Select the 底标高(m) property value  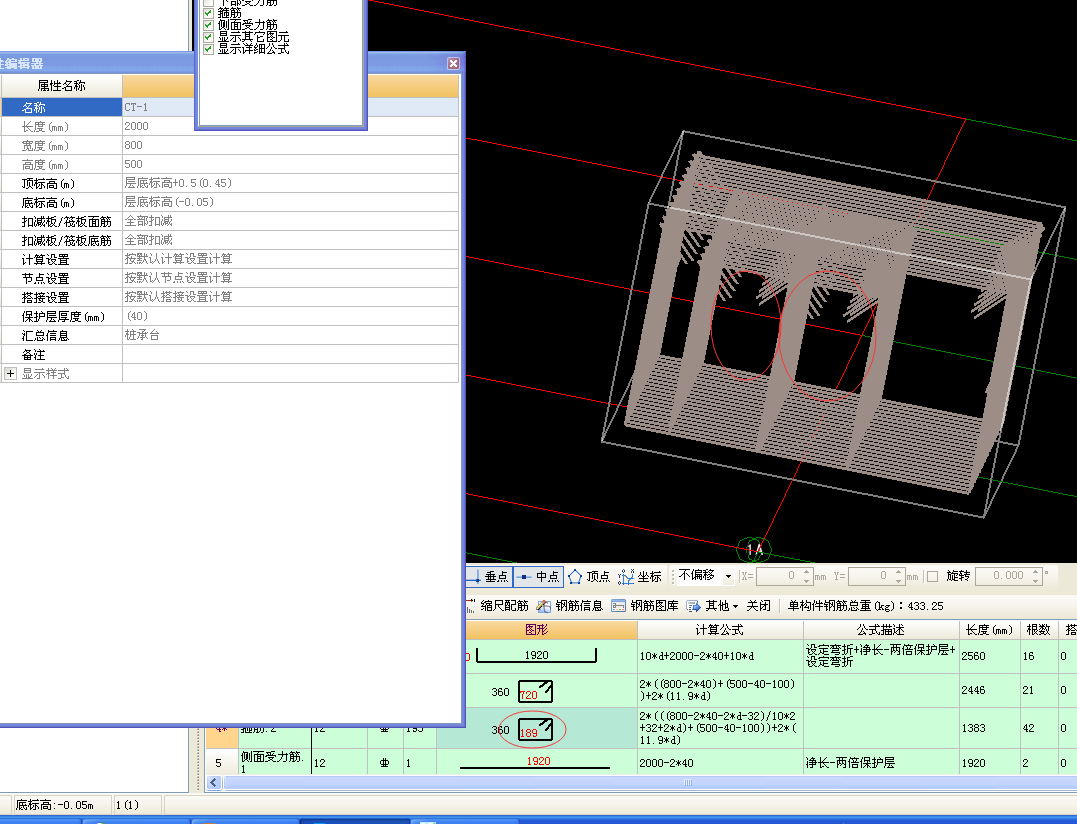tap(291, 203)
